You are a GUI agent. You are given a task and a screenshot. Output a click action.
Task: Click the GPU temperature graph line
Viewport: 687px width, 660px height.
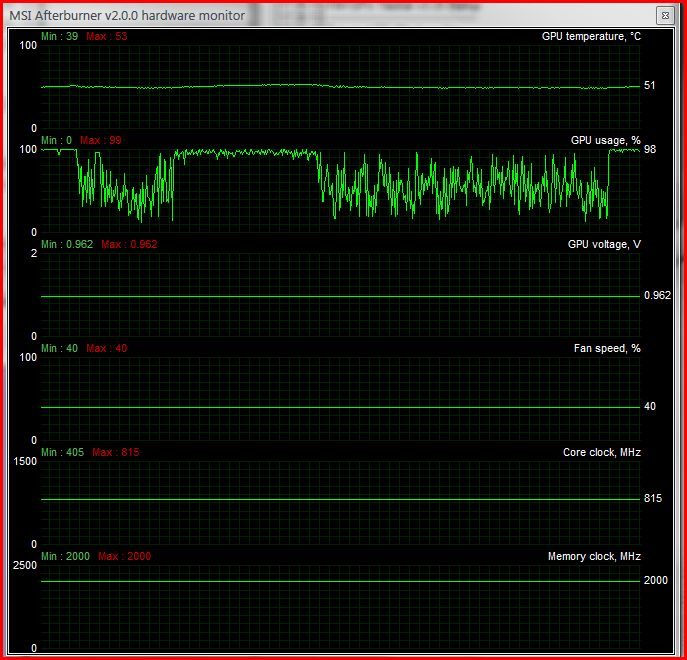coord(340,87)
